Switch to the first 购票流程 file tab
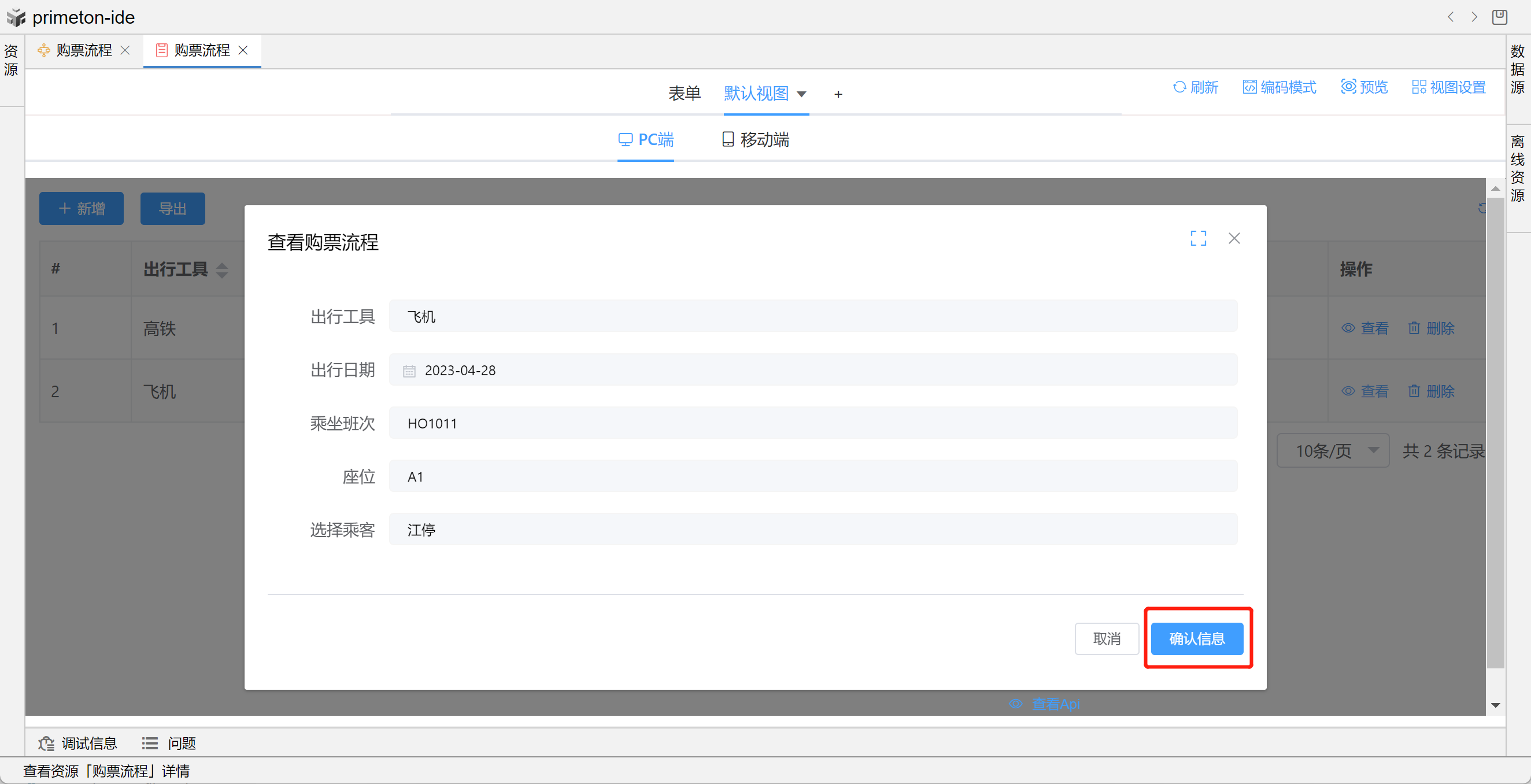This screenshot has height=784, width=1531. [x=83, y=50]
